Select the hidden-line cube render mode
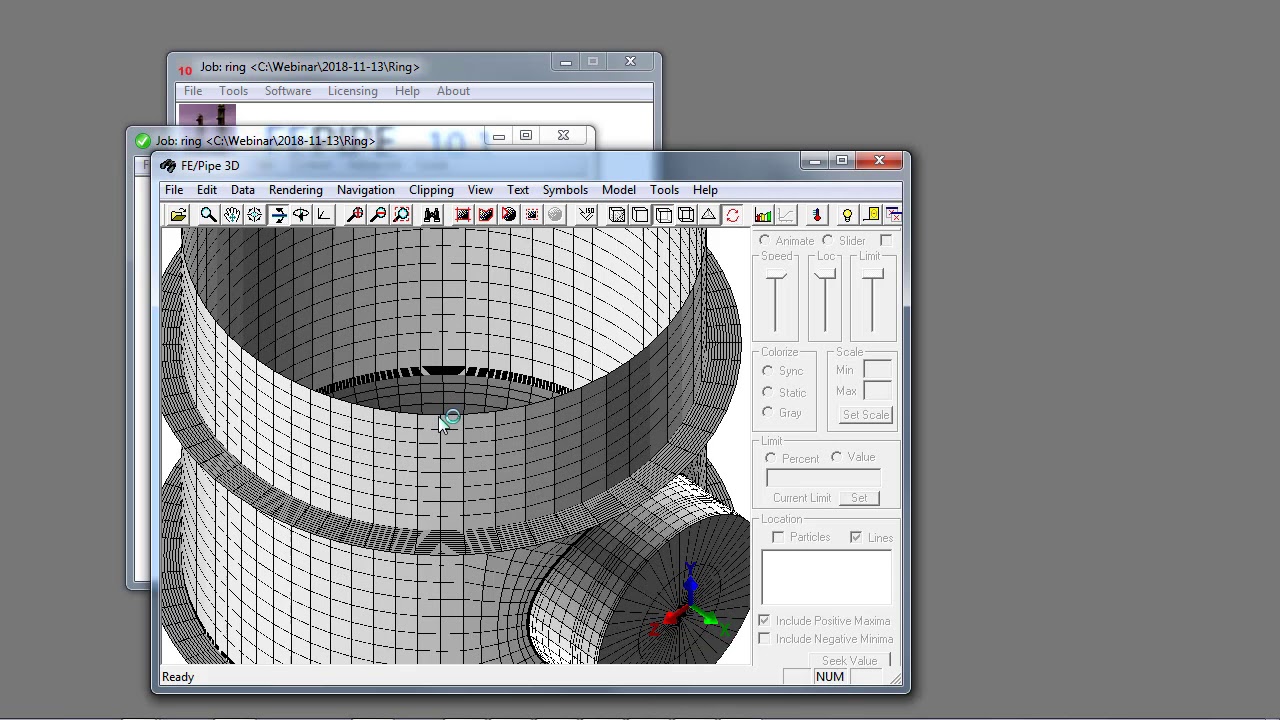The width and height of the screenshot is (1280, 720). coord(663,215)
